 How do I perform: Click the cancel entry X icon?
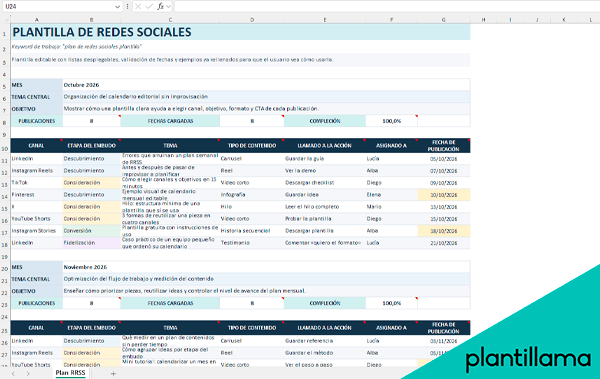point(138,7)
